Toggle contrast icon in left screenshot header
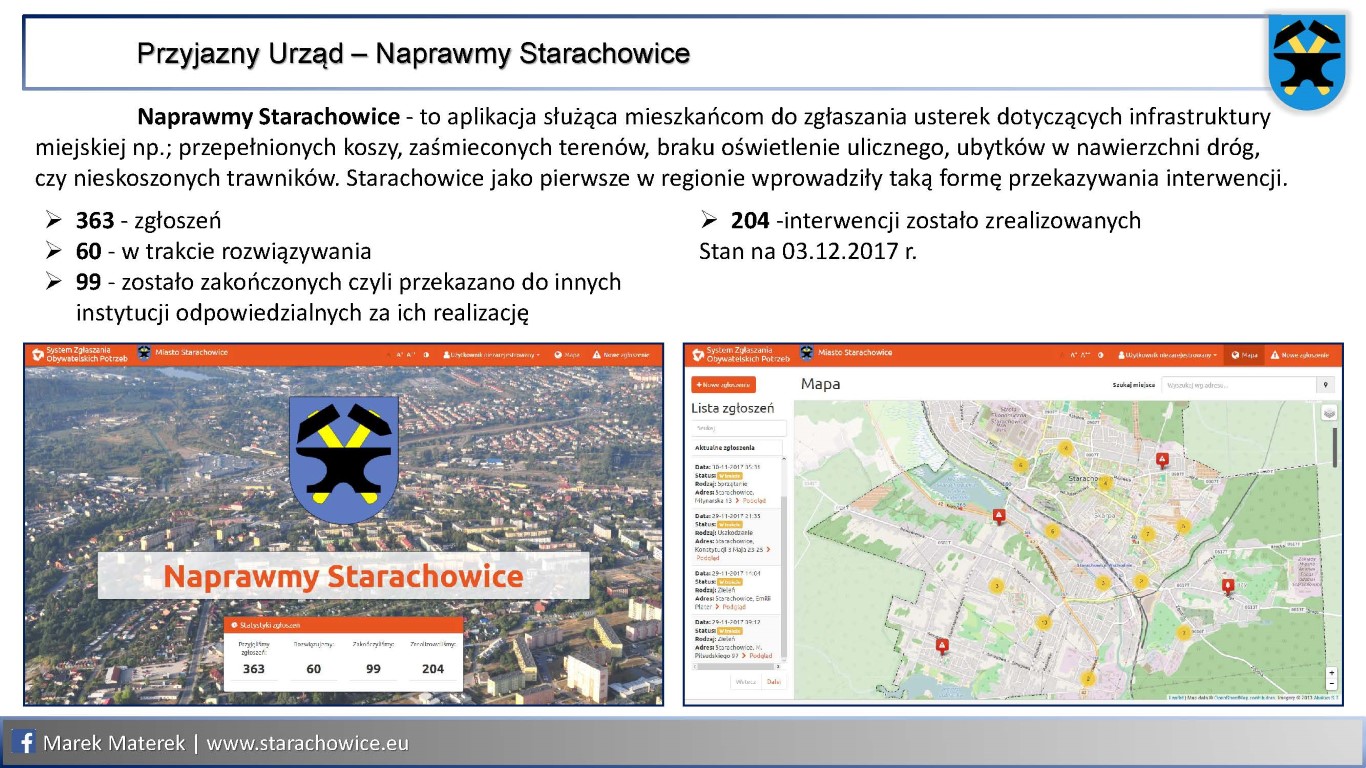Viewport: 1366px width, 768px height. (x=425, y=355)
